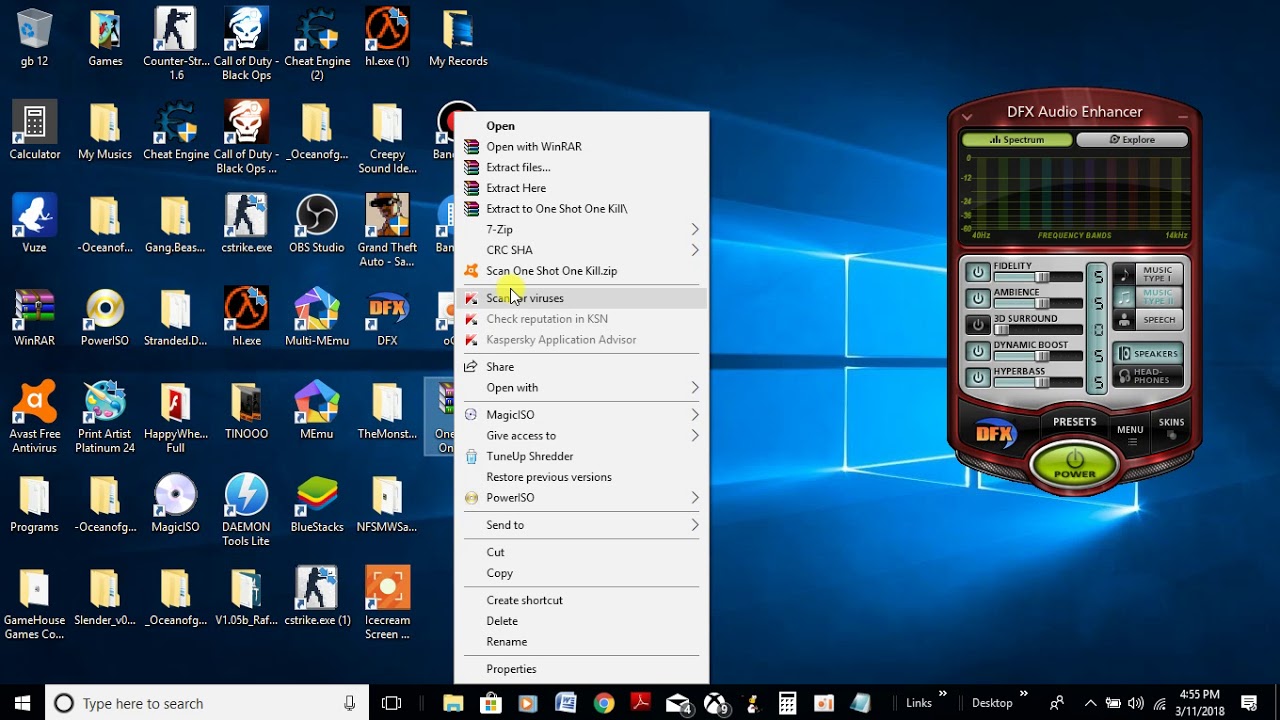
Task: Open the Counter-Strike 1.6 desktop shortcut
Action: tap(176, 45)
